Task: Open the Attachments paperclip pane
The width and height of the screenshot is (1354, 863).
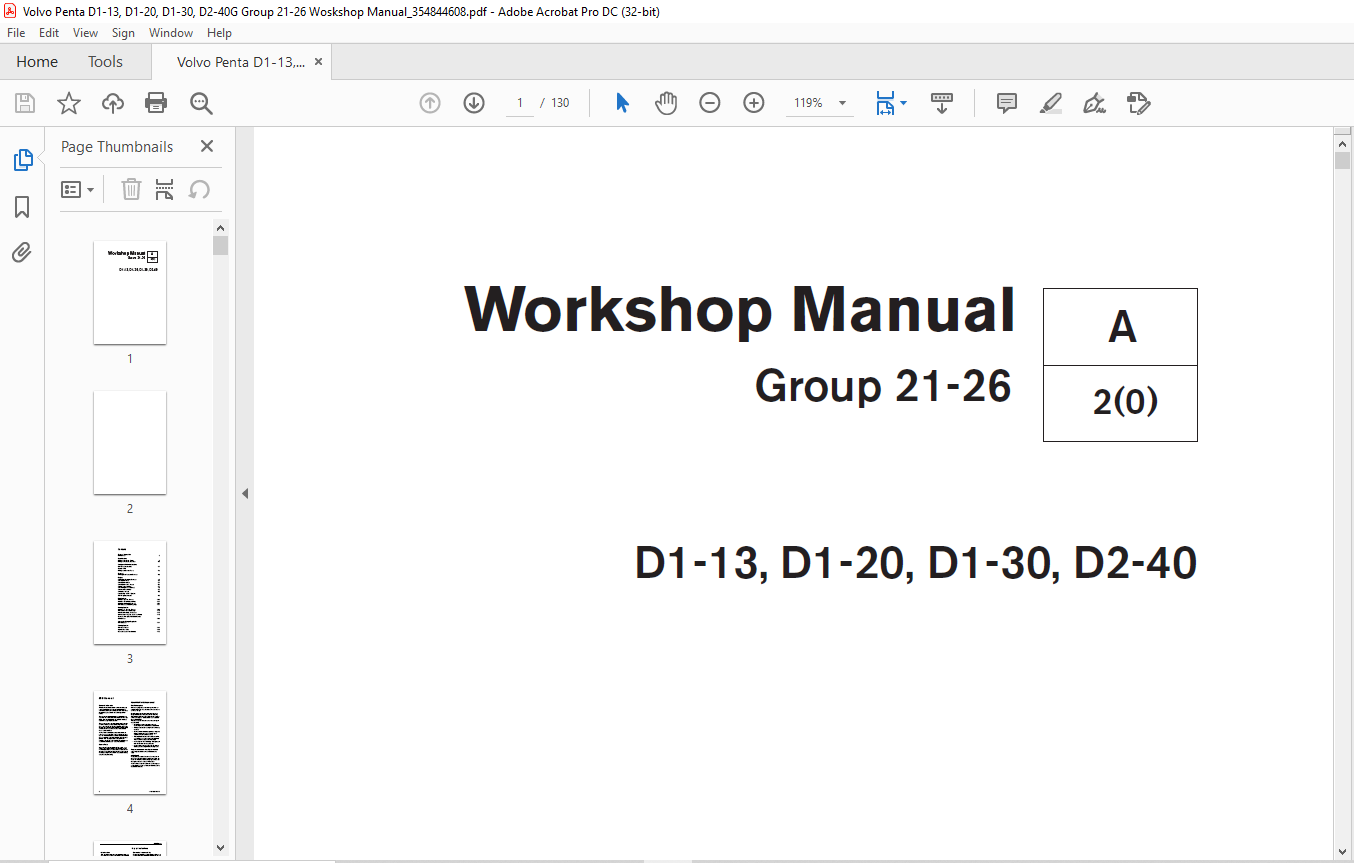Action: point(22,252)
